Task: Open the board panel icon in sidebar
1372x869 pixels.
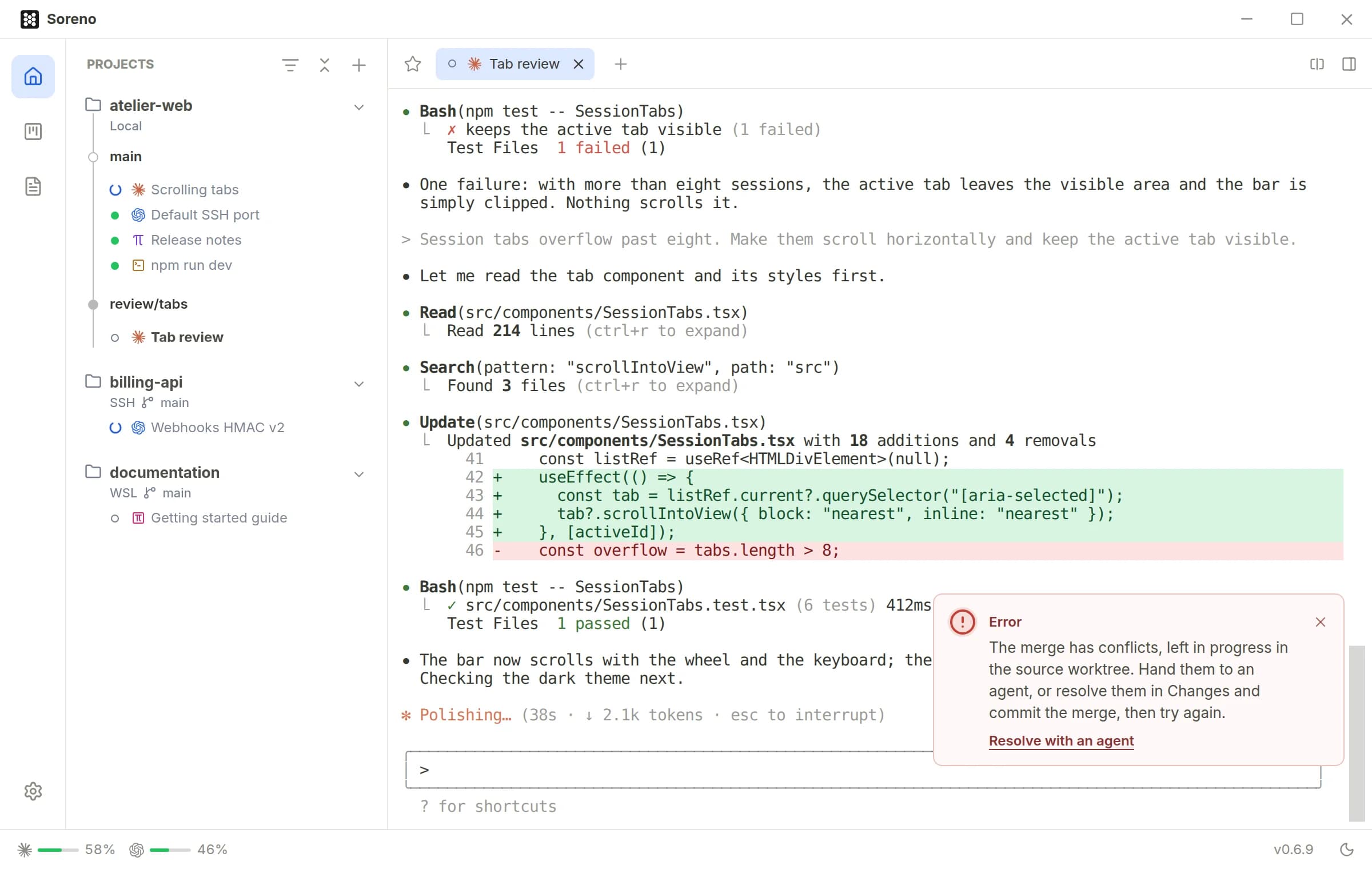Action: point(33,131)
